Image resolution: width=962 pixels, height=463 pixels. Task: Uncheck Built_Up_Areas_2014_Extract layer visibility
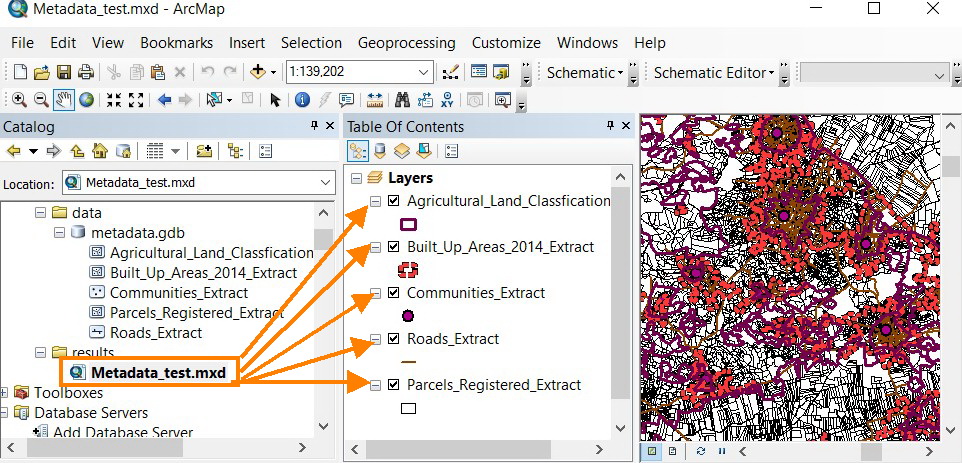click(x=393, y=247)
